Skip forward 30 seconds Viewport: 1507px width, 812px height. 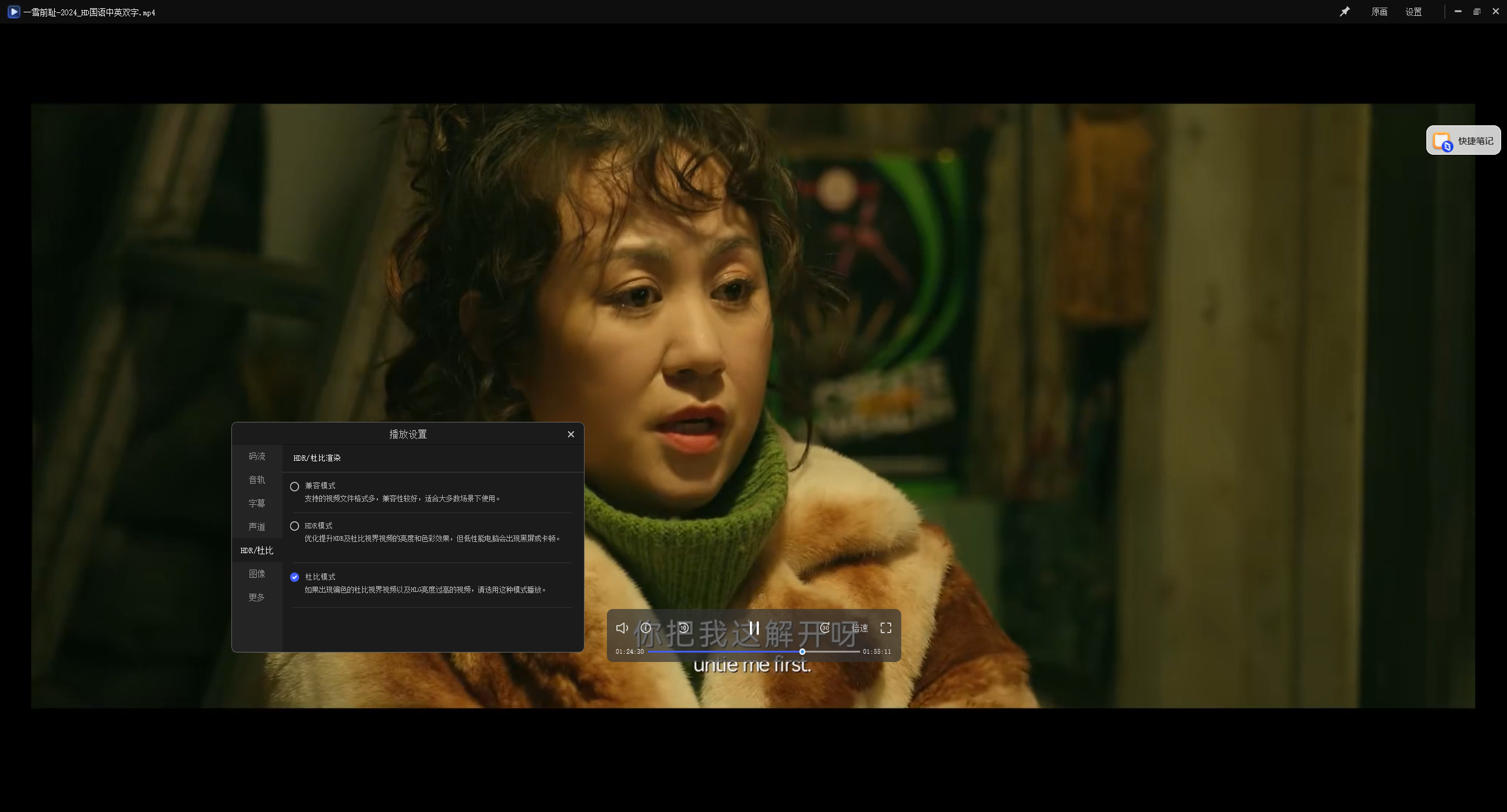tap(825, 628)
